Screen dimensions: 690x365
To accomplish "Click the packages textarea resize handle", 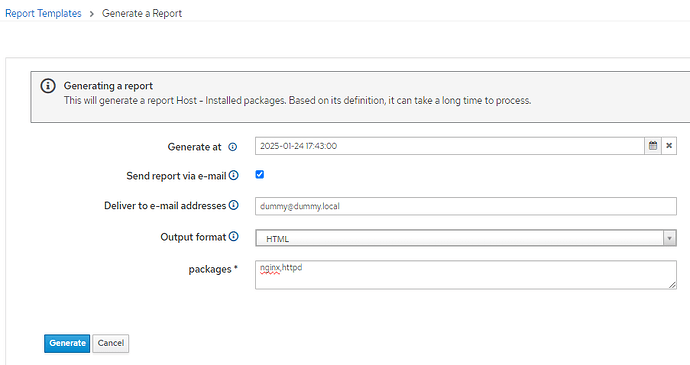I will click(x=672, y=285).
